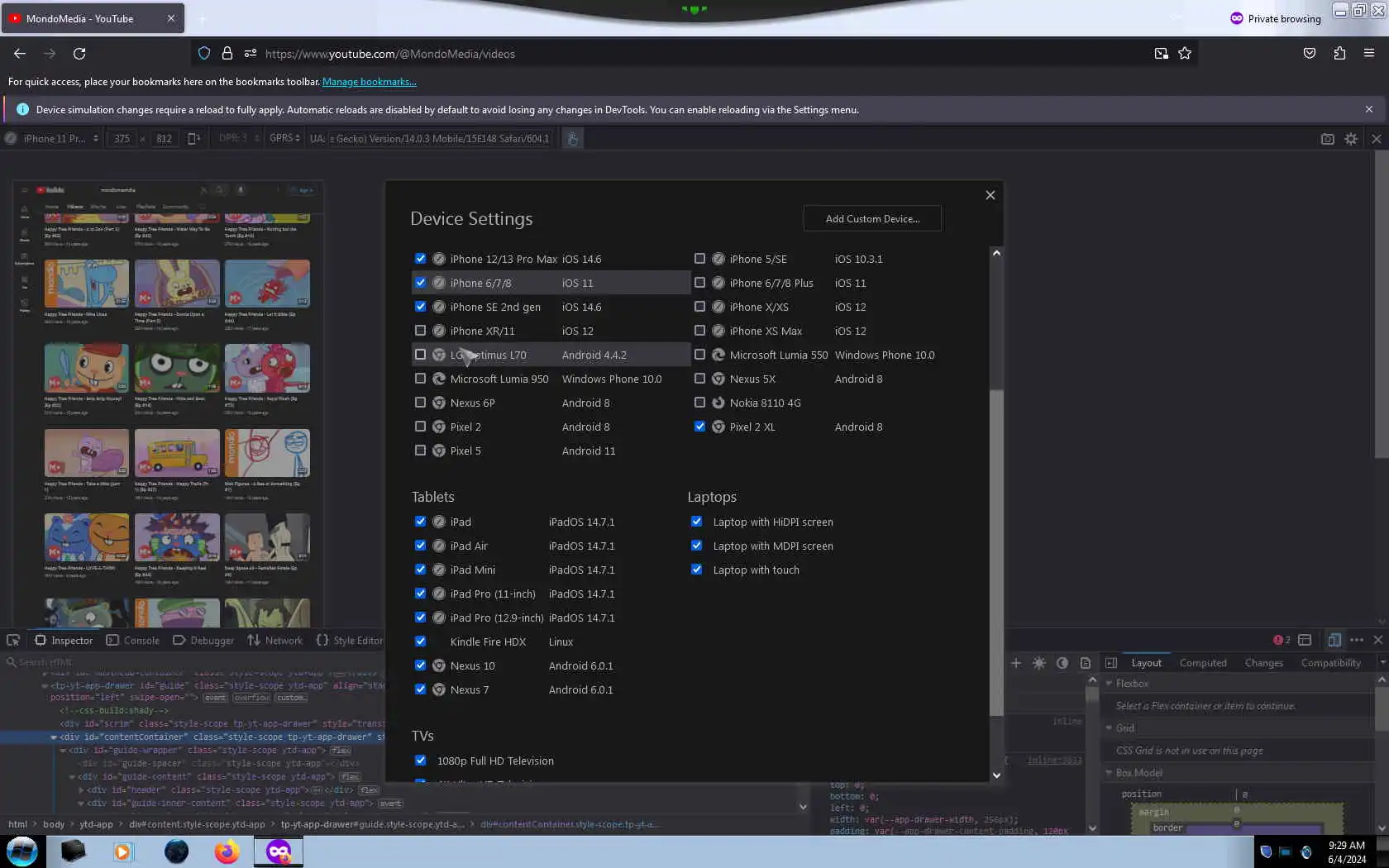Viewport: 1389px width, 868px height.
Task: Open the tracking protection shield icon
Action: coord(204,54)
